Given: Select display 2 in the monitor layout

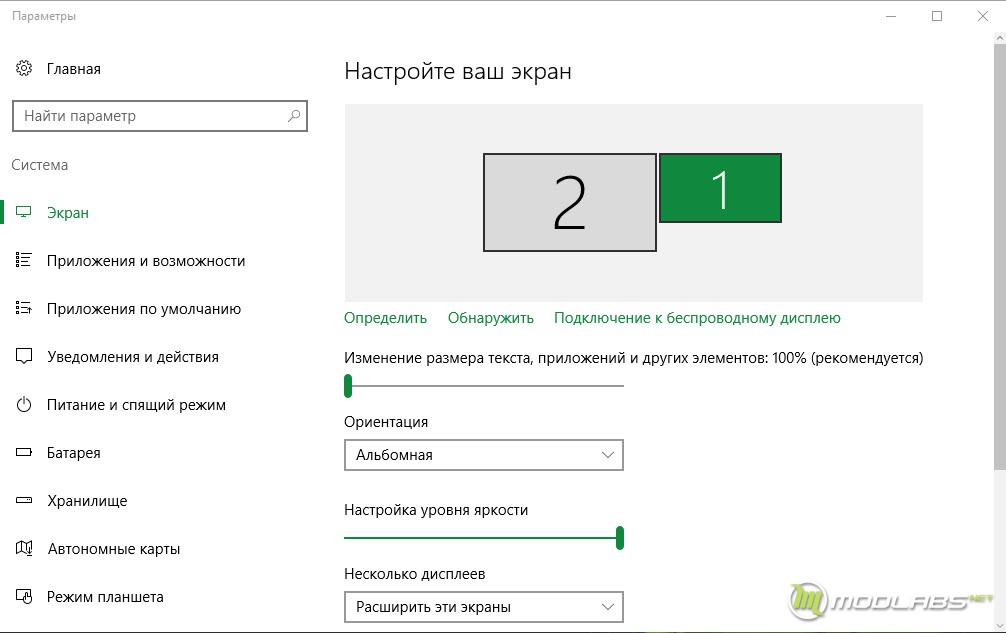Looking at the screenshot, I should (570, 202).
